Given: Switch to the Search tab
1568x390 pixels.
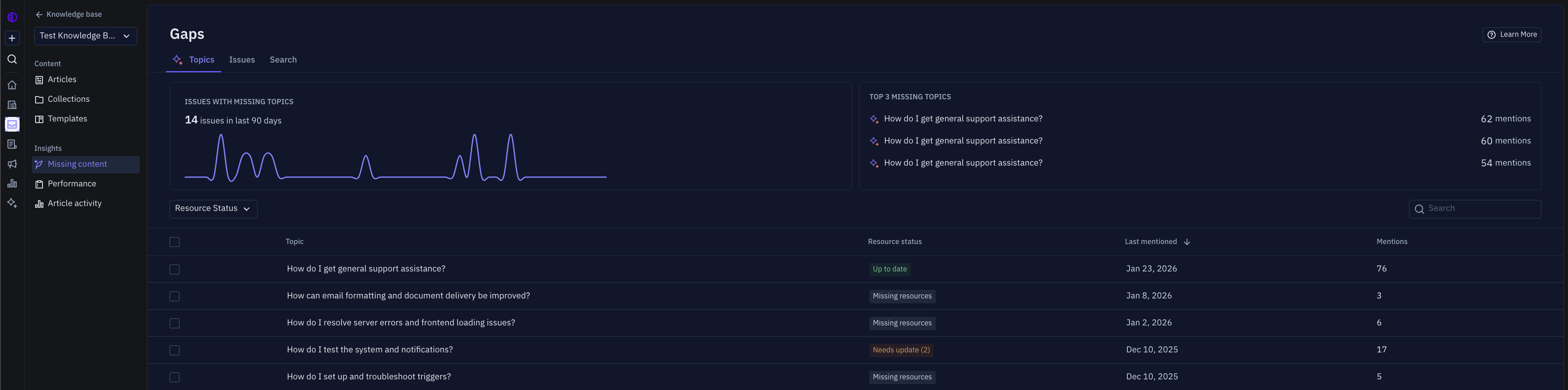Looking at the screenshot, I should click(x=283, y=60).
